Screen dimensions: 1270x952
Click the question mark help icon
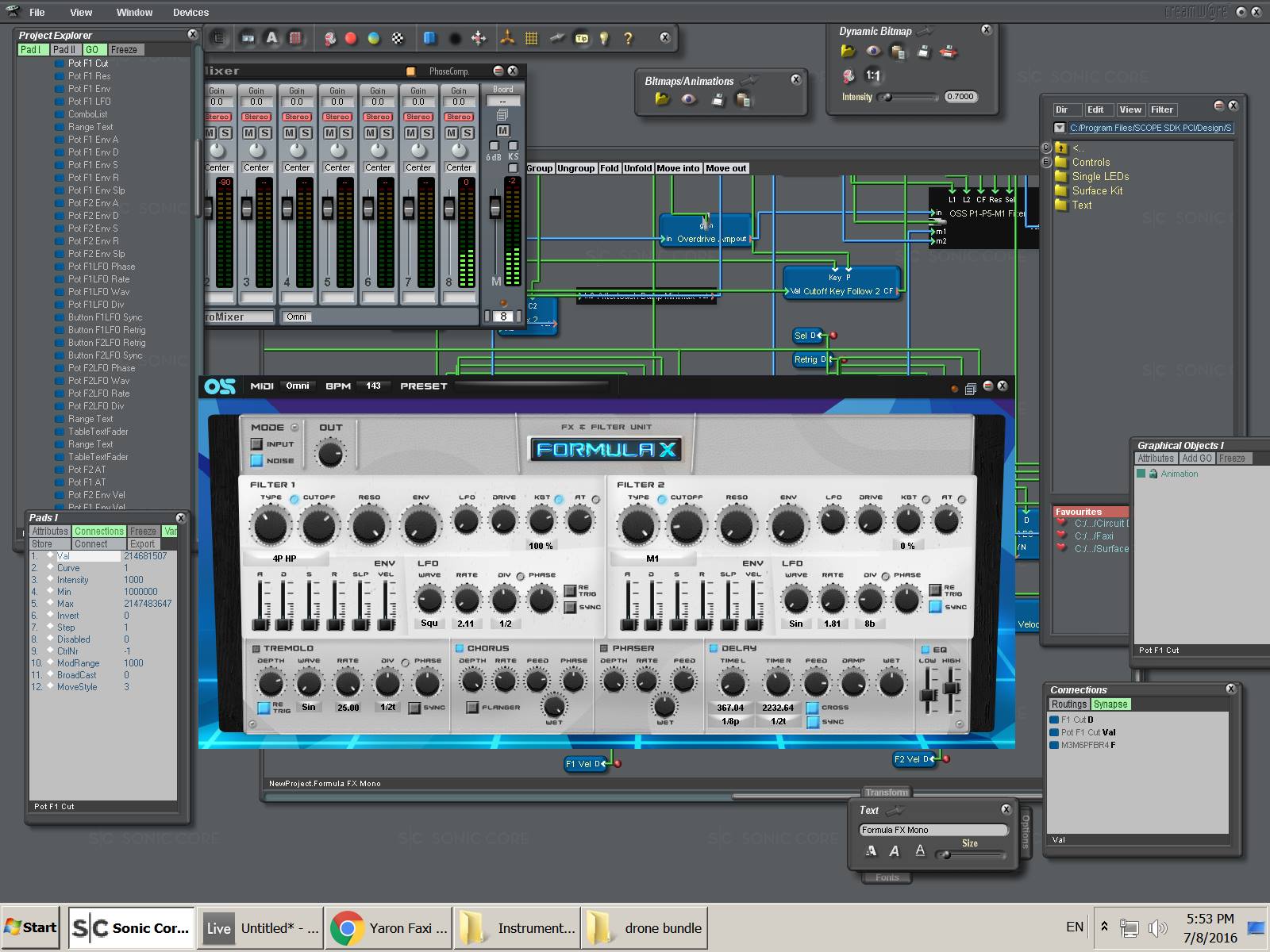628,38
